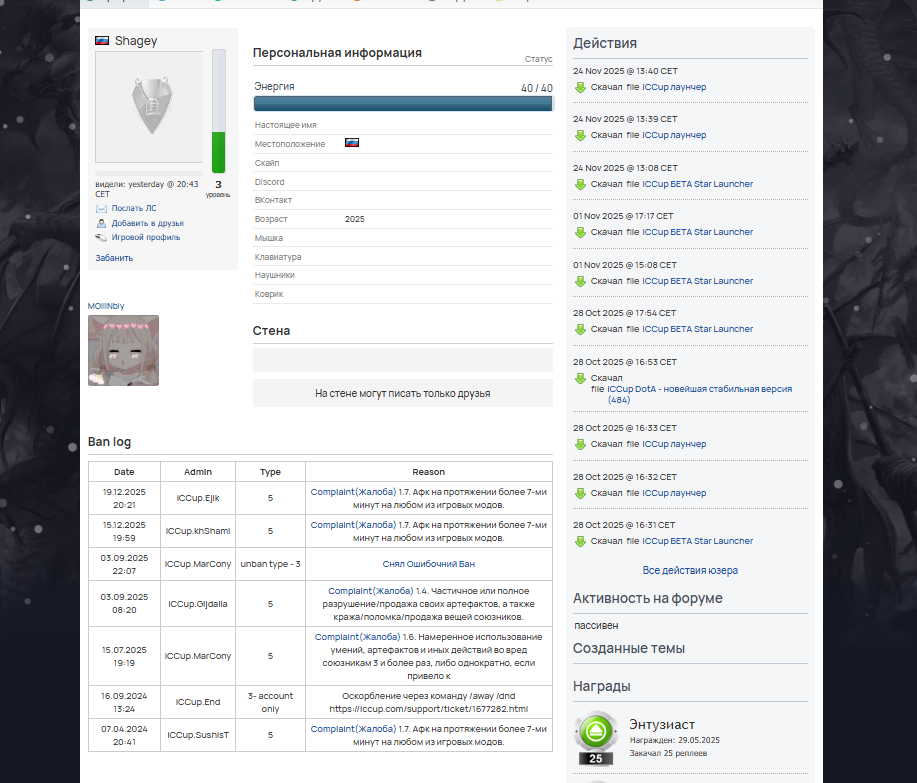The height and width of the screenshot is (783, 917).
Task: Open friend MOlllNbly's avatar thumbnail
Action: (x=123, y=350)
